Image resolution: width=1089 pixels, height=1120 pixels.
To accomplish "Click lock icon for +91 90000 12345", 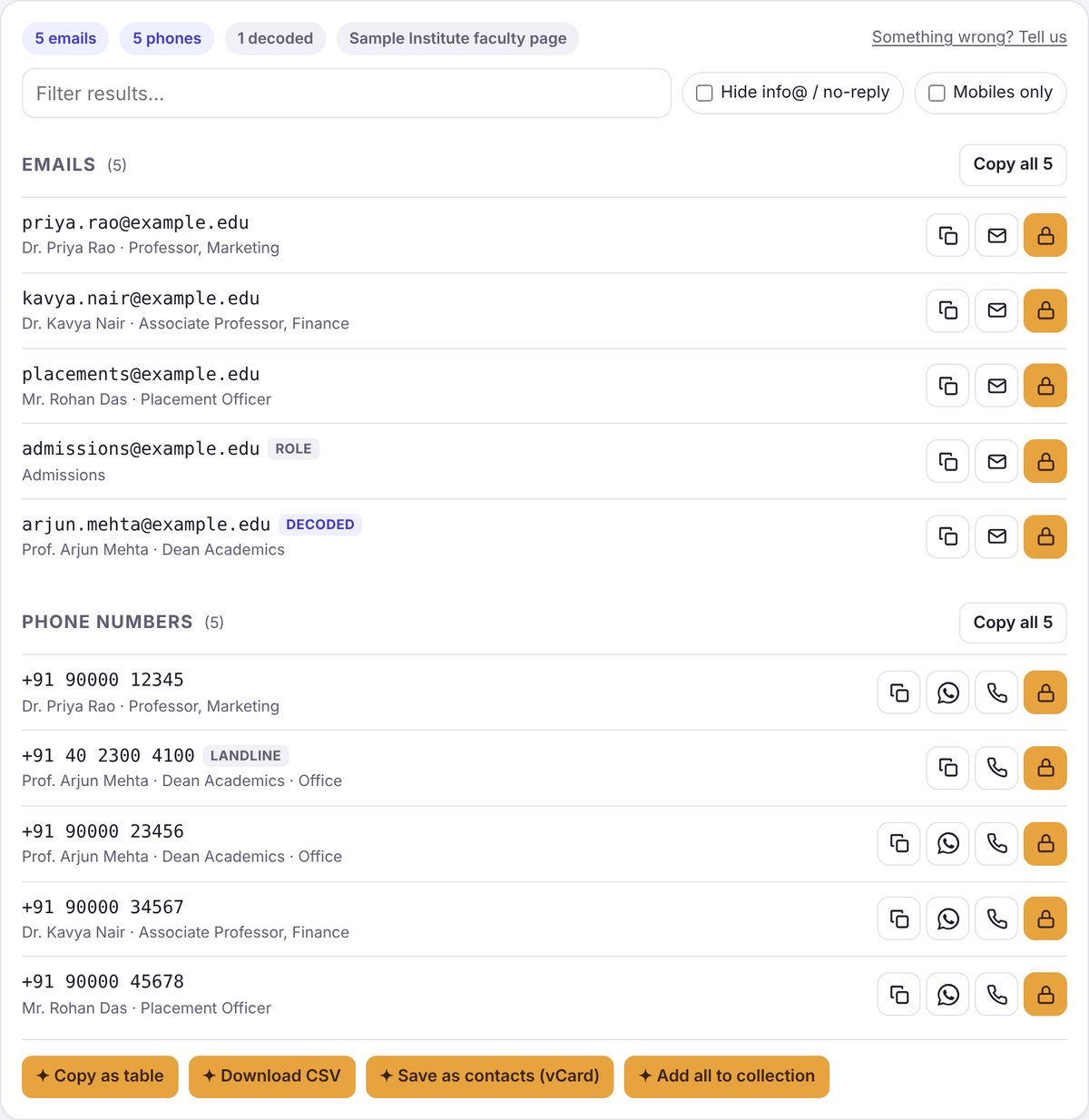I will pos(1045,693).
